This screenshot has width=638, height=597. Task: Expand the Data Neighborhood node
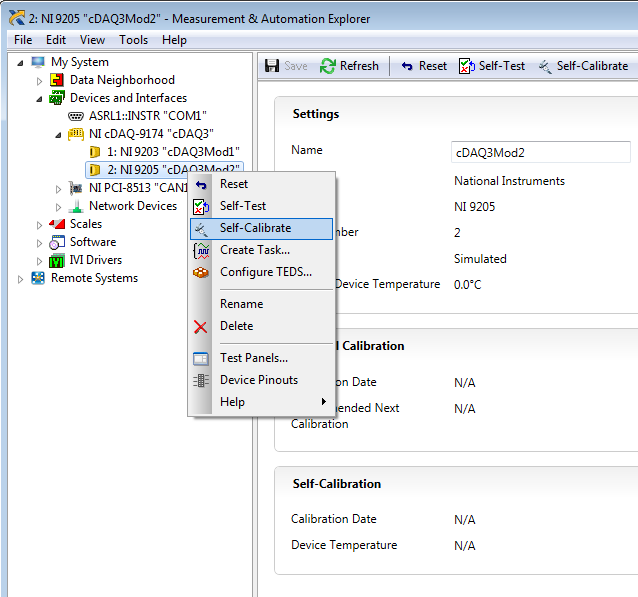(x=39, y=81)
